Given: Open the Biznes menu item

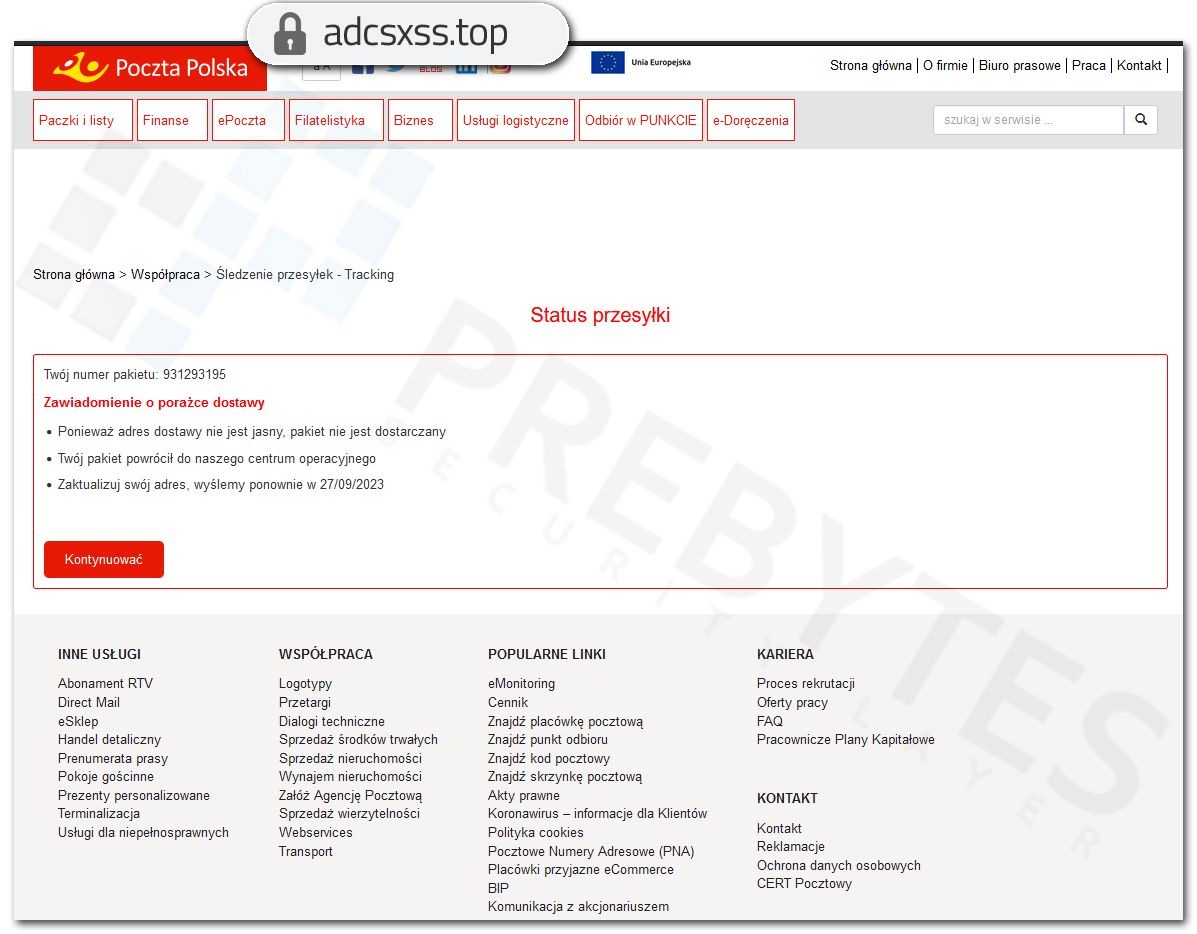Looking at the screenshot, I should click(420, 120).
